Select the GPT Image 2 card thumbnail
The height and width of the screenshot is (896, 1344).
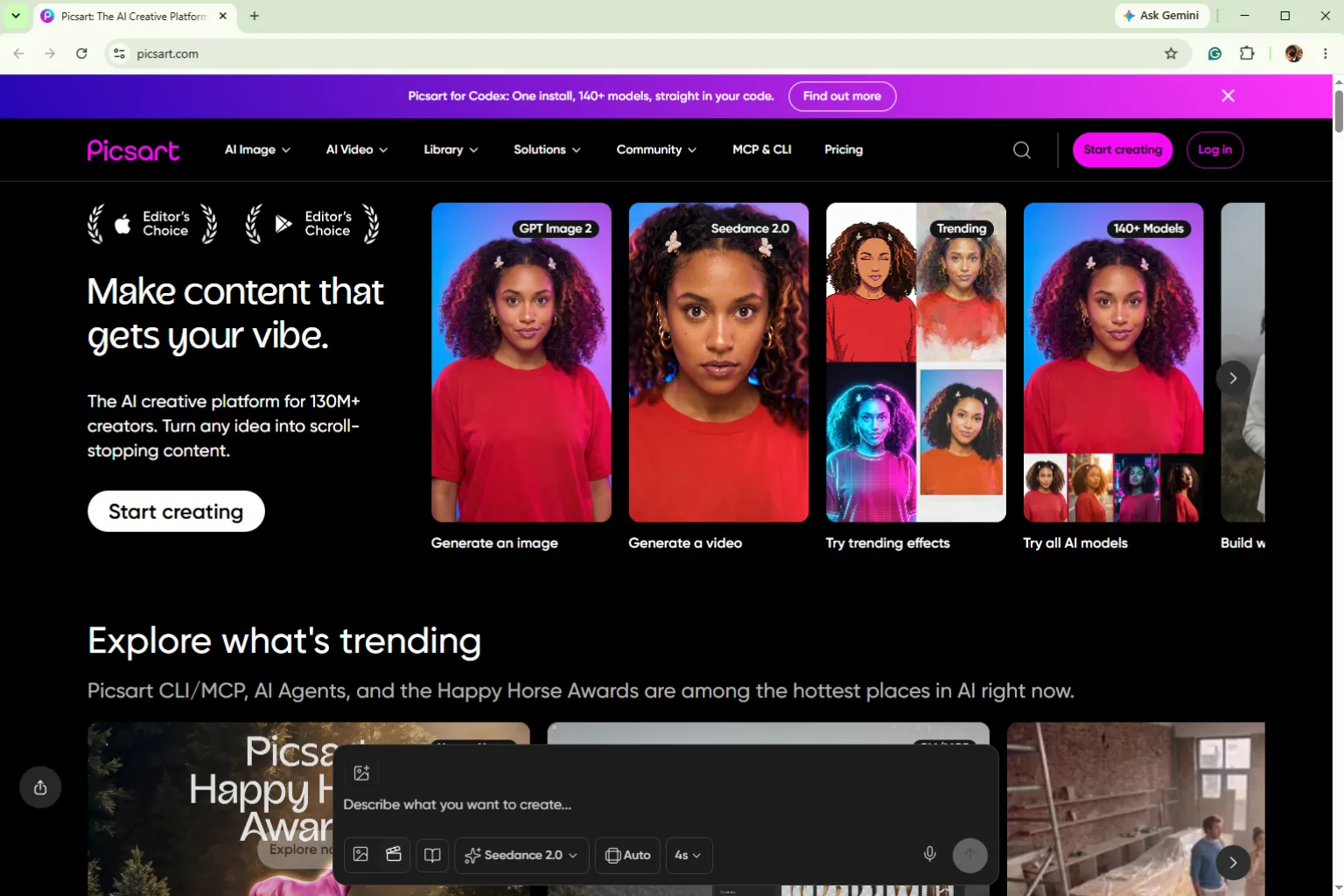click(x=521, y=362)
